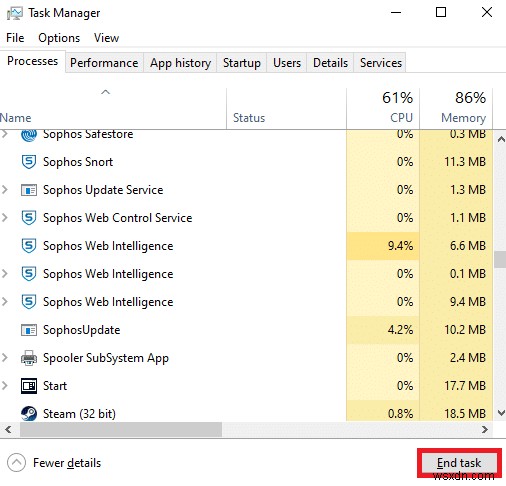The width and height of the screenshot is (506, 486).
Task: Switch to the App history tab
Action: coord(180,63)
